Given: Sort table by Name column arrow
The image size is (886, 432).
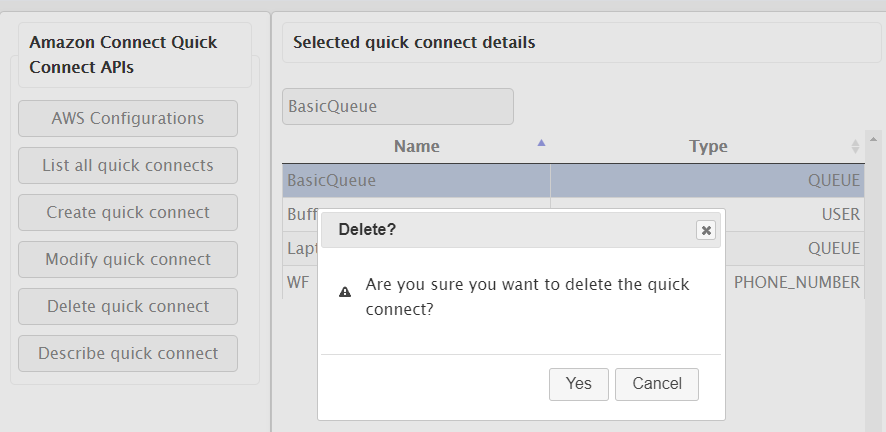Looking at the screenshot, I should (541, 143).
